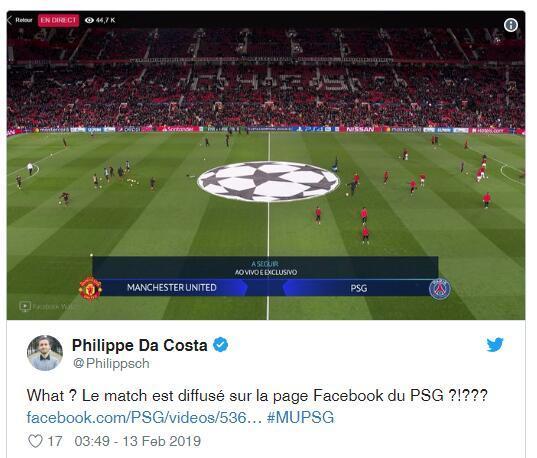Open Philippe Da Costa's profile picture

pos(45,353)
